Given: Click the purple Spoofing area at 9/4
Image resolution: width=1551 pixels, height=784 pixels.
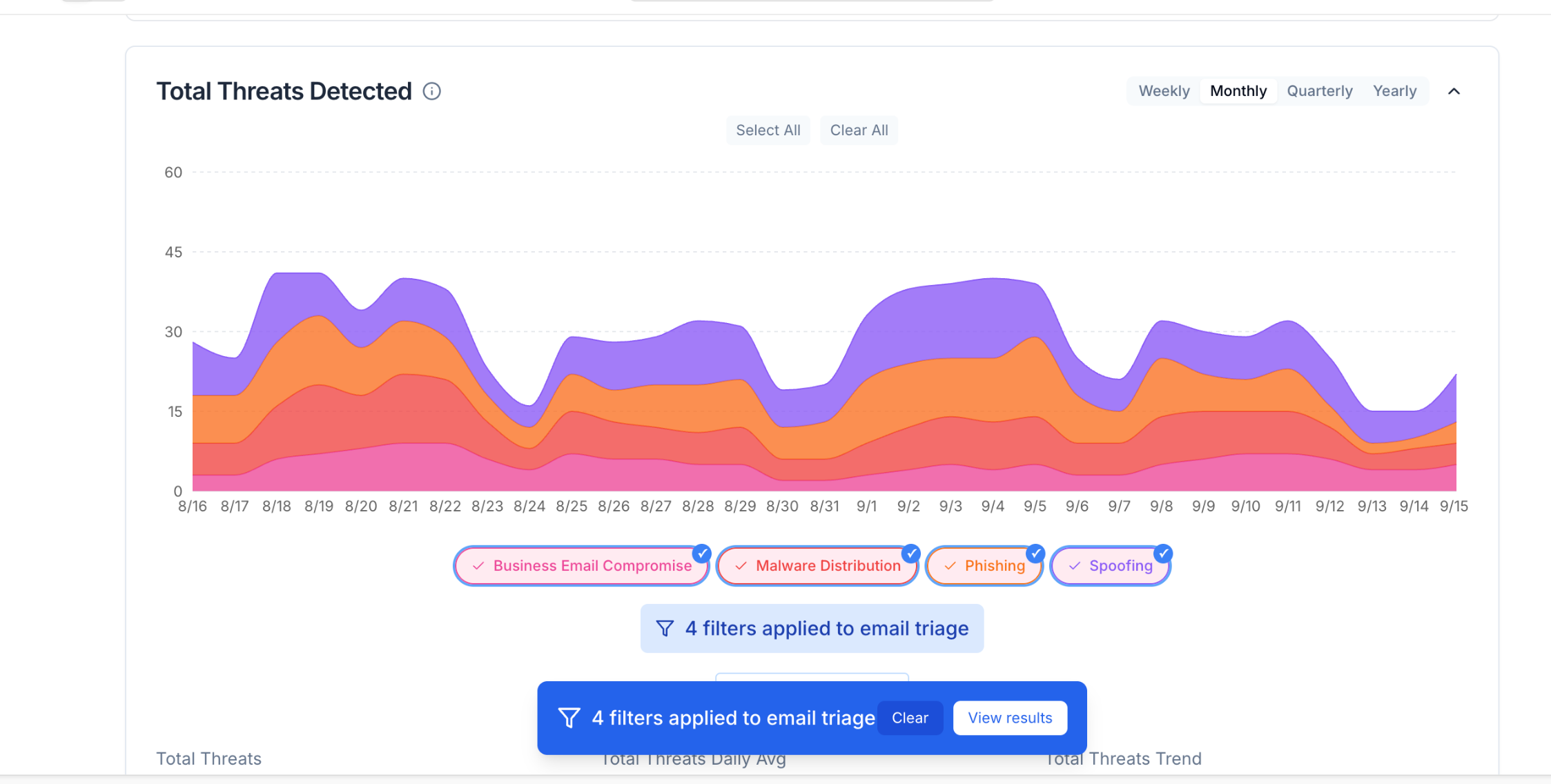Looking at the screenshot, I should point(993,317).
